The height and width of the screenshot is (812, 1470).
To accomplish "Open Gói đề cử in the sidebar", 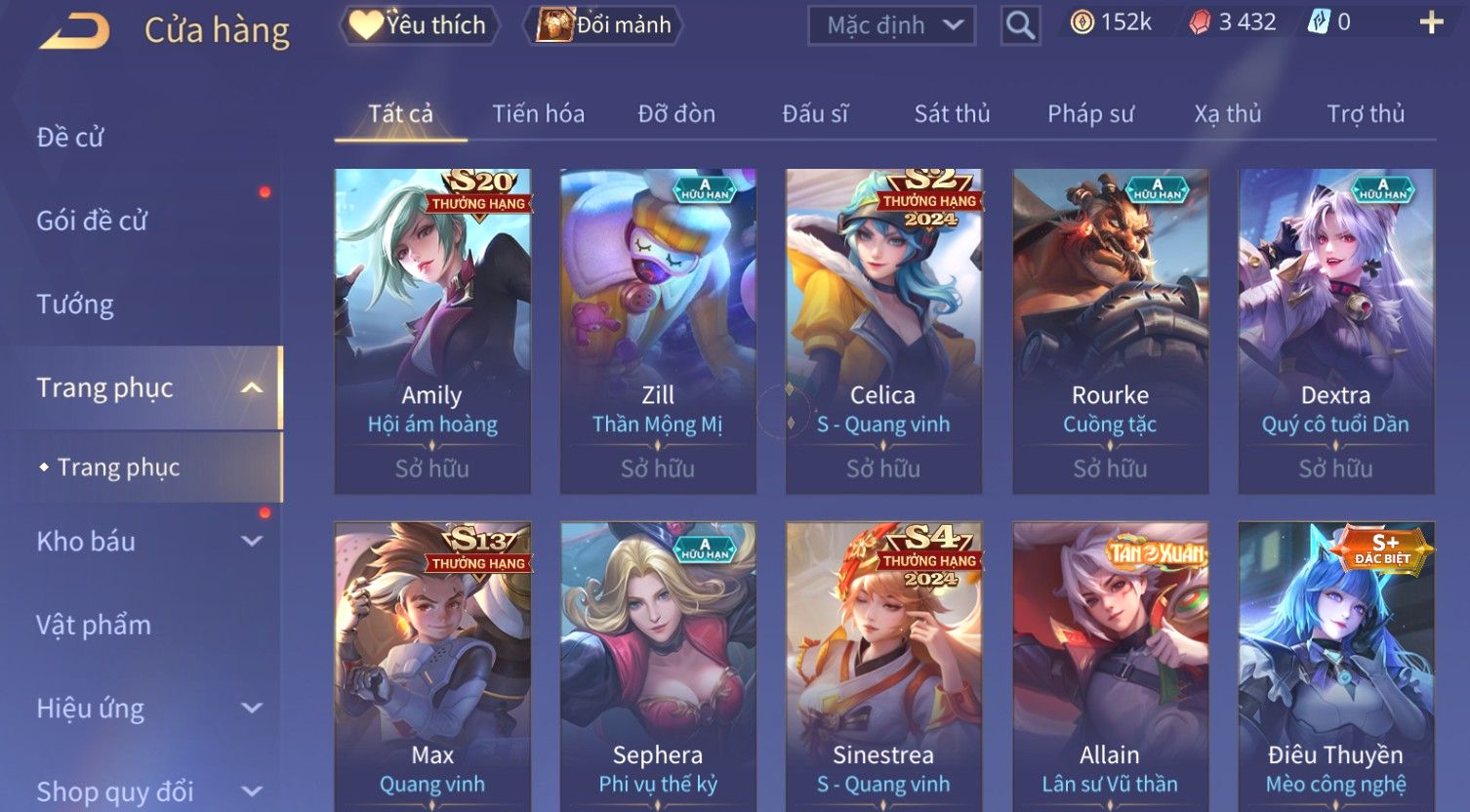I will pyautogui.click(x=92, y=221).
